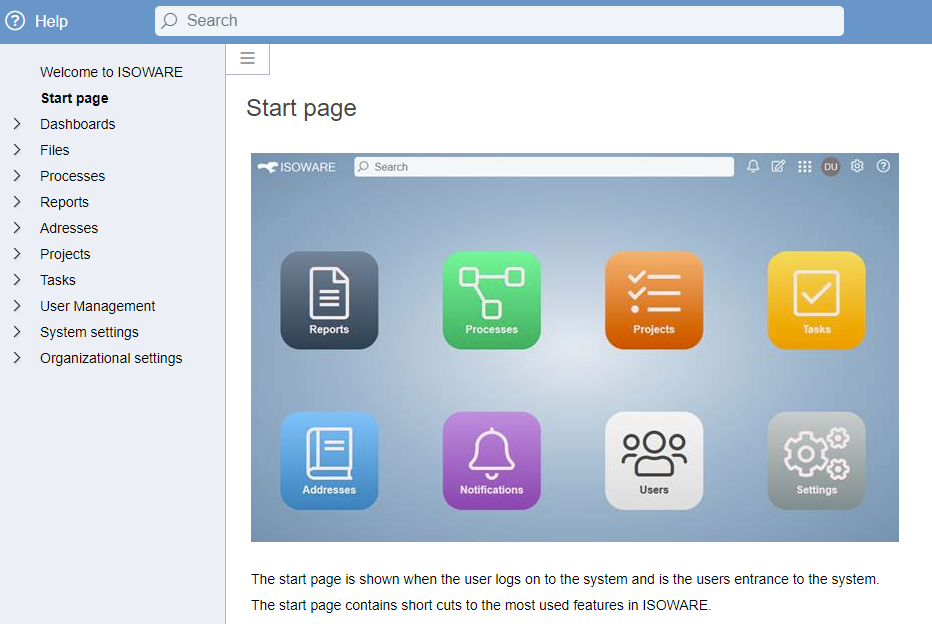Open the Adresses topic in sidebar
This screenshot has width=932, height=624.
69,228
